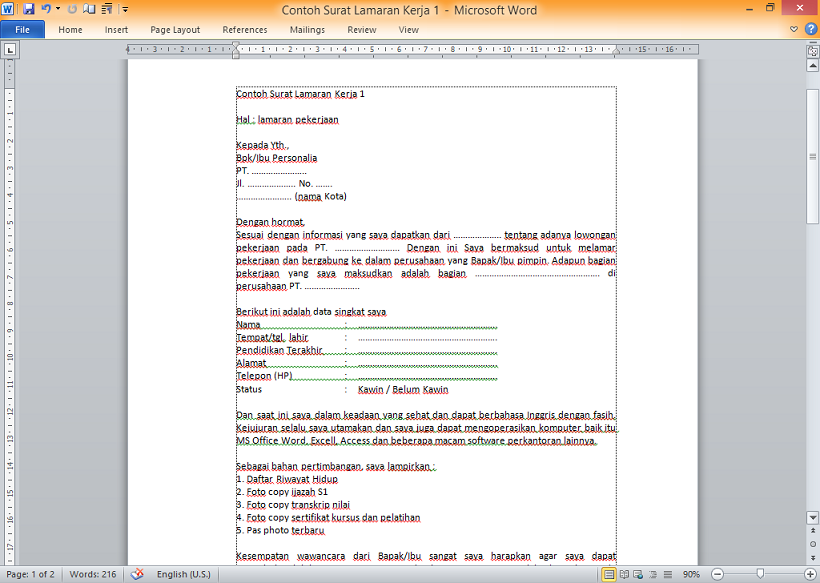The width and height of the screenshot is (820, 583).
Task: Expand the ribbon display options chevron
Action: pos(793,29)
